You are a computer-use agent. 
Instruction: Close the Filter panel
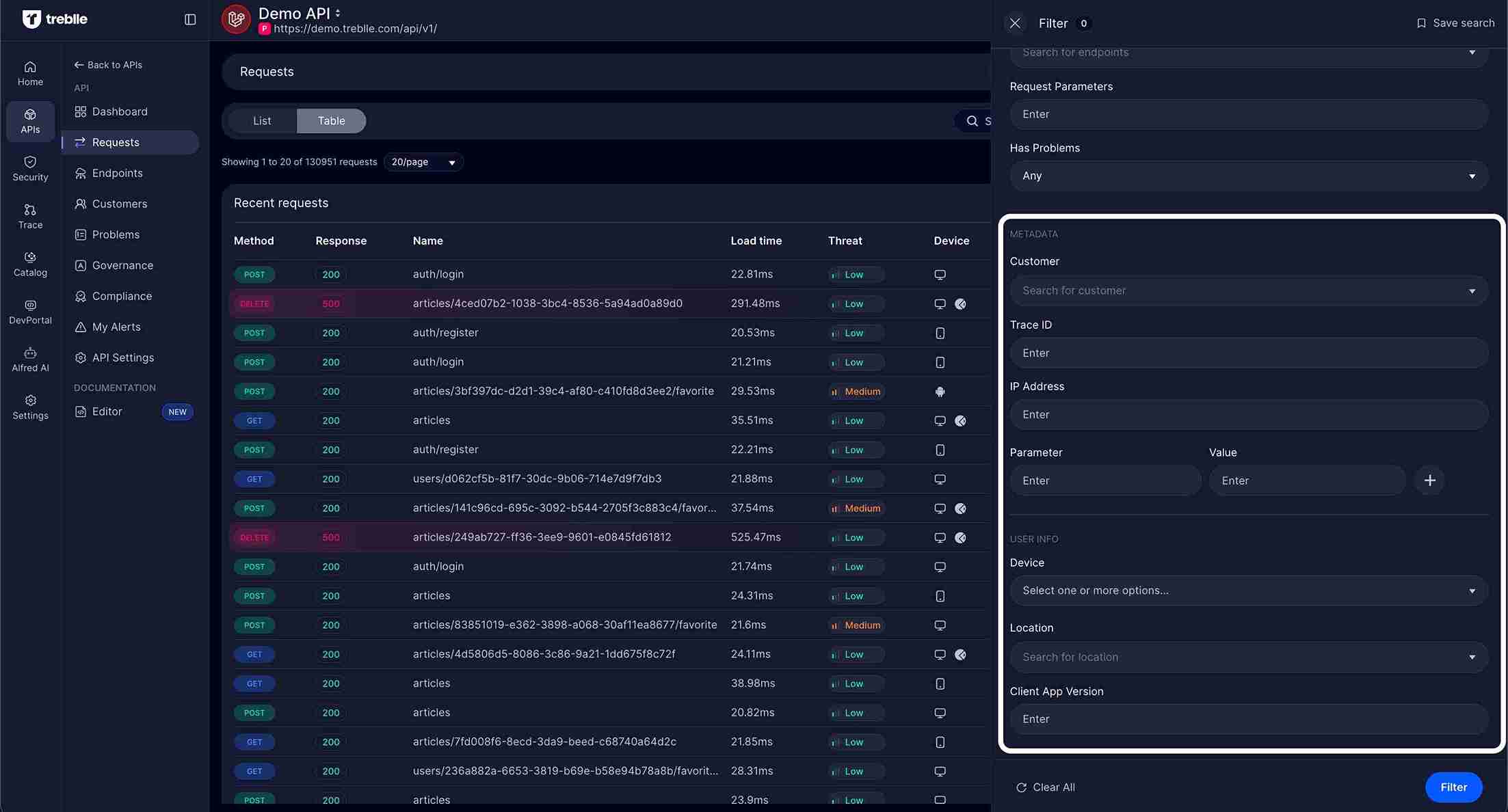(x=1015, y=23)
